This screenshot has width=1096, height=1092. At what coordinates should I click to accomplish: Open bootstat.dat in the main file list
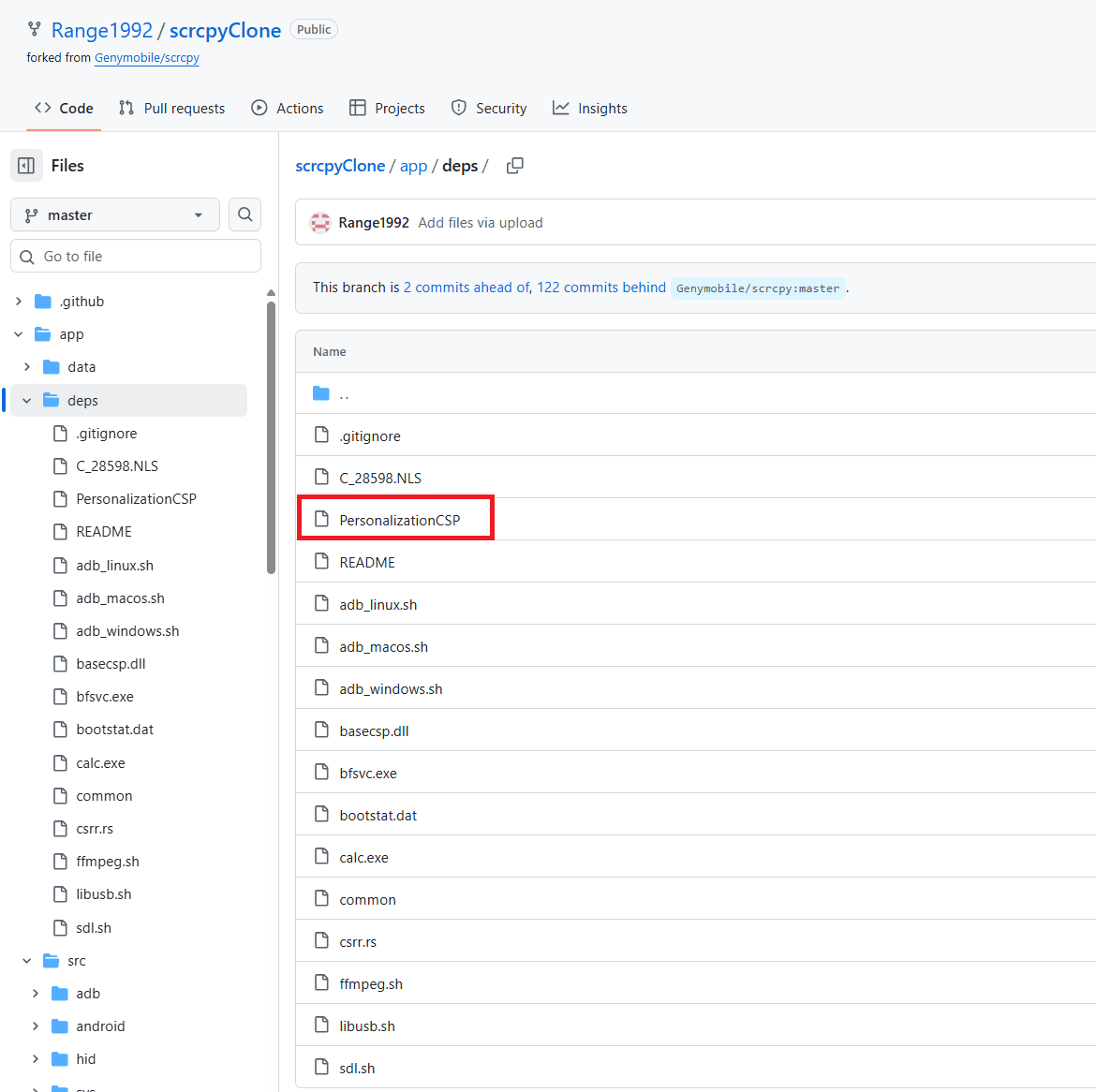point(378,816)
